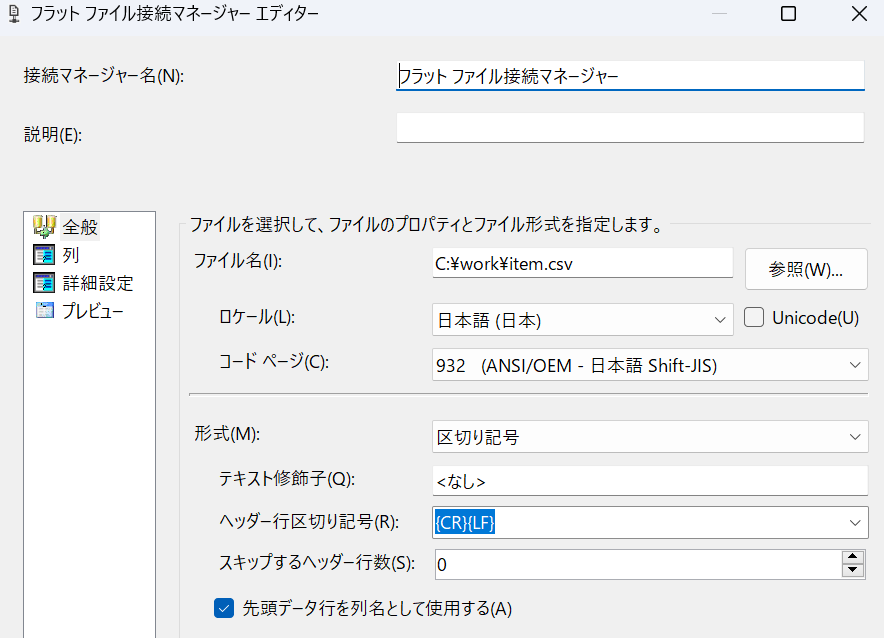Maximize the editor window

[788, 14]
